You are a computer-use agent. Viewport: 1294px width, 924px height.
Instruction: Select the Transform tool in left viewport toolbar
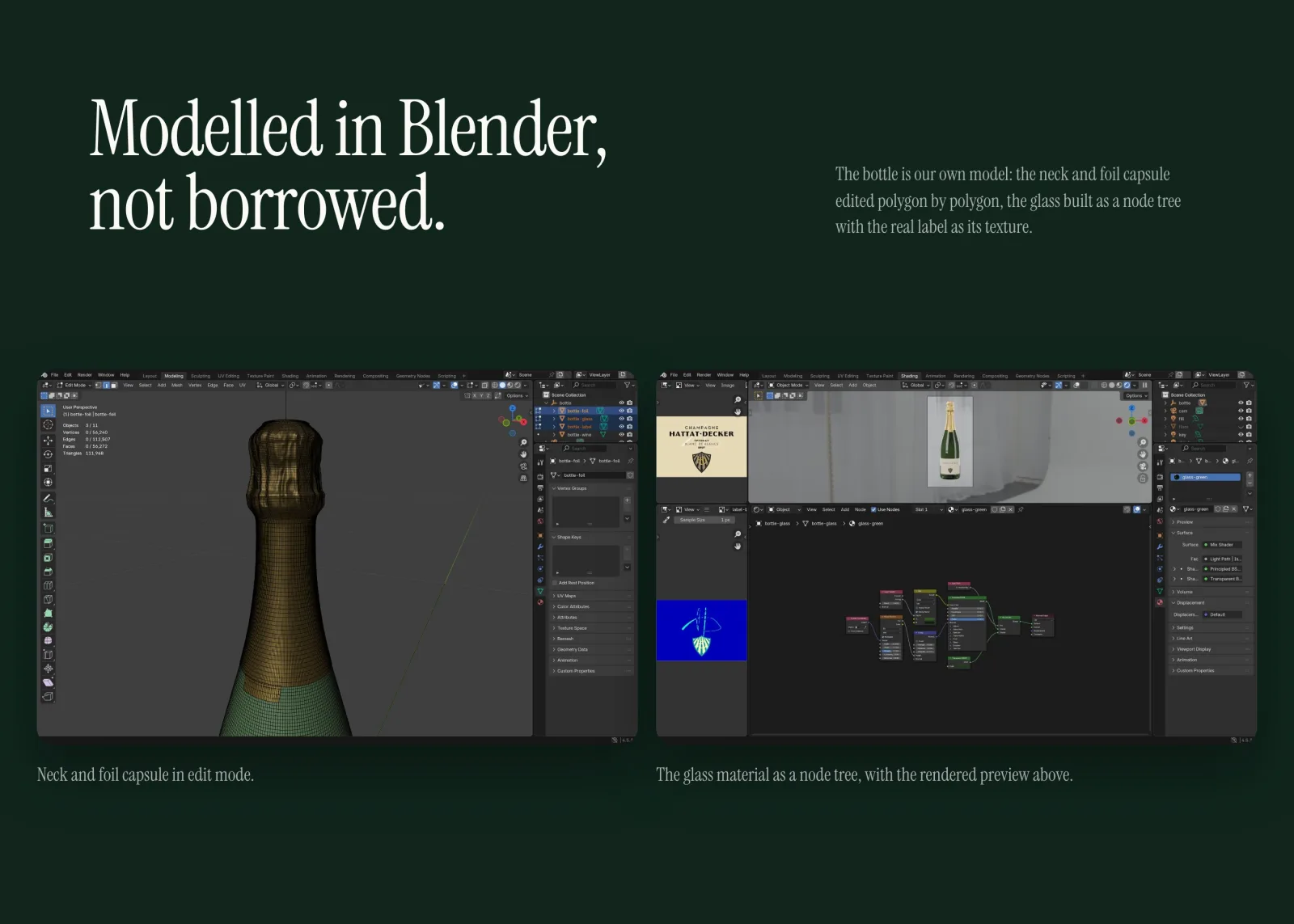(x=48, y=482)
